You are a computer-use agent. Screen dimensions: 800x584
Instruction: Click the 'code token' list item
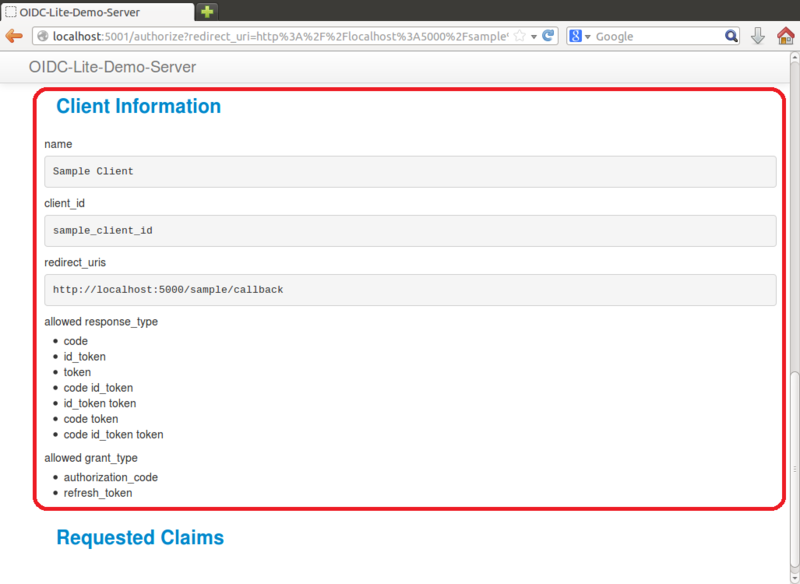(91, 419)
